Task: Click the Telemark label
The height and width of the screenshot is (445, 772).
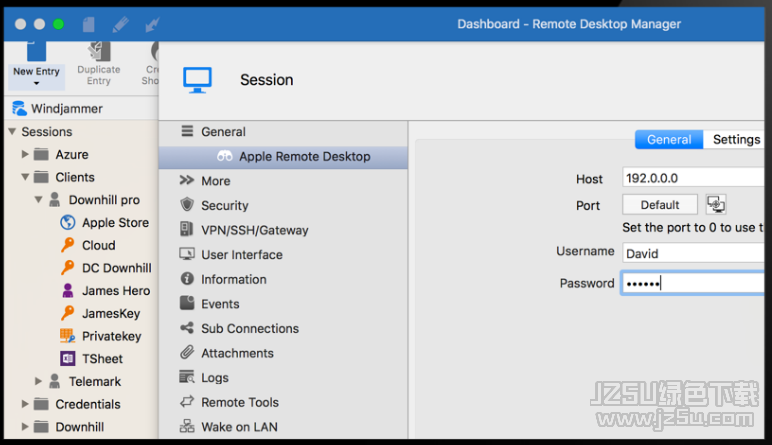Action: [95, 381]
